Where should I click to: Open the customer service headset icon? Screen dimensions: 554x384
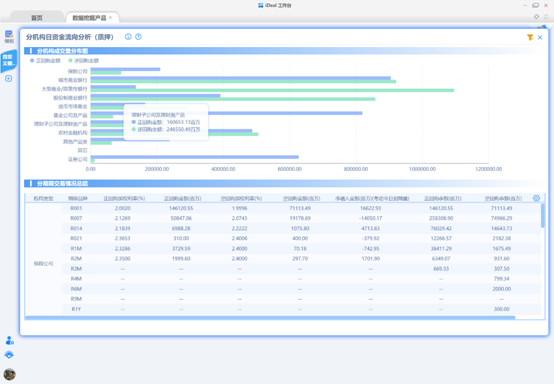point(9,355)
